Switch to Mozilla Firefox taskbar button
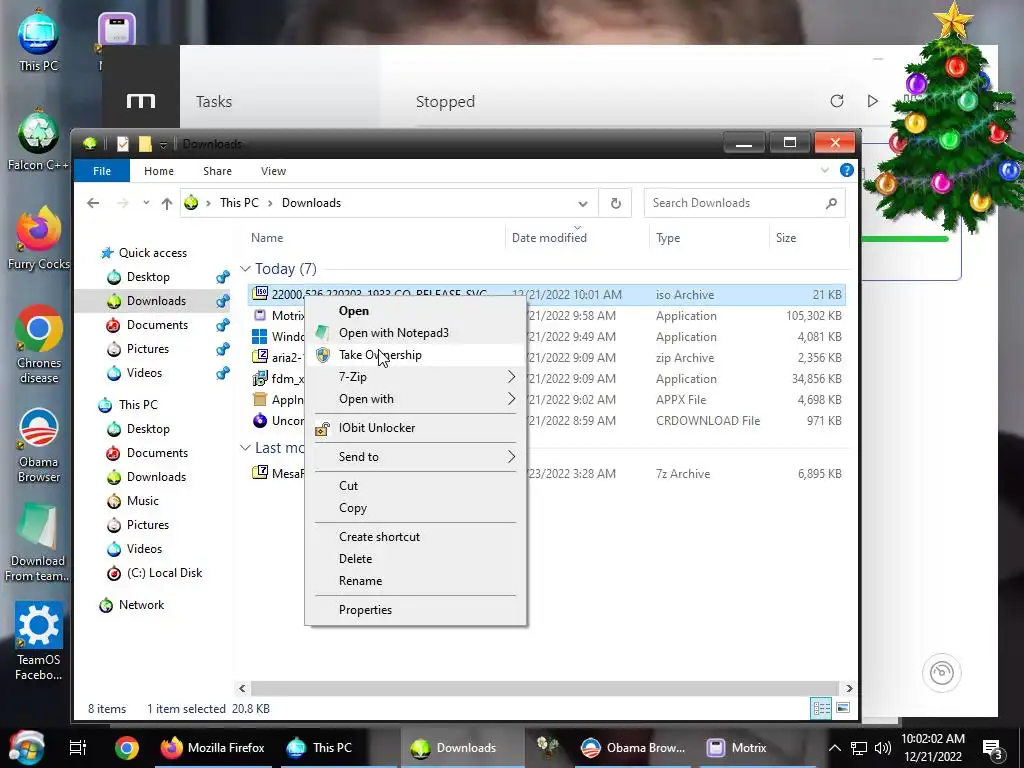 [x=213, y=748]
